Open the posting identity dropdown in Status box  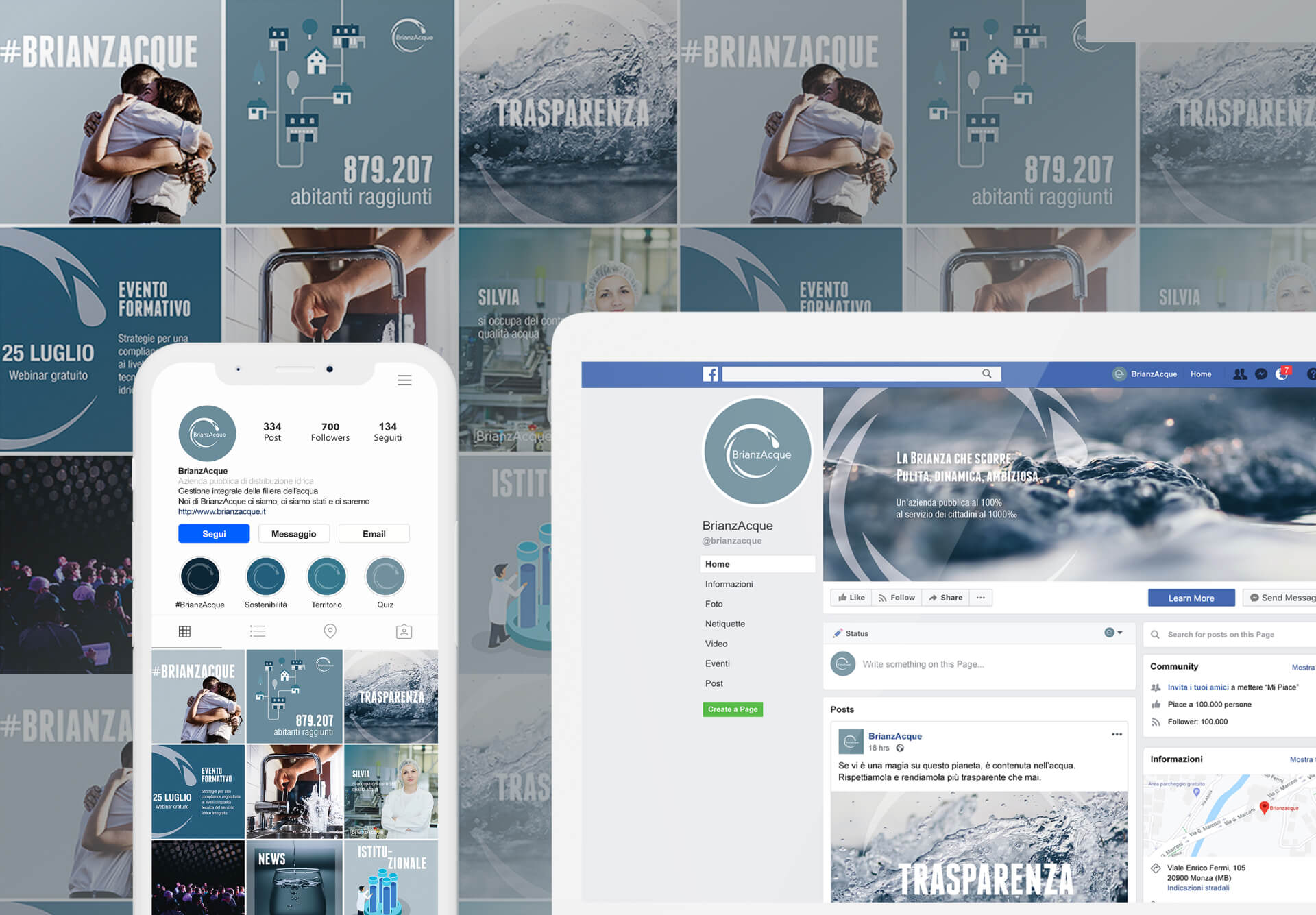(x=1113, y=633)
